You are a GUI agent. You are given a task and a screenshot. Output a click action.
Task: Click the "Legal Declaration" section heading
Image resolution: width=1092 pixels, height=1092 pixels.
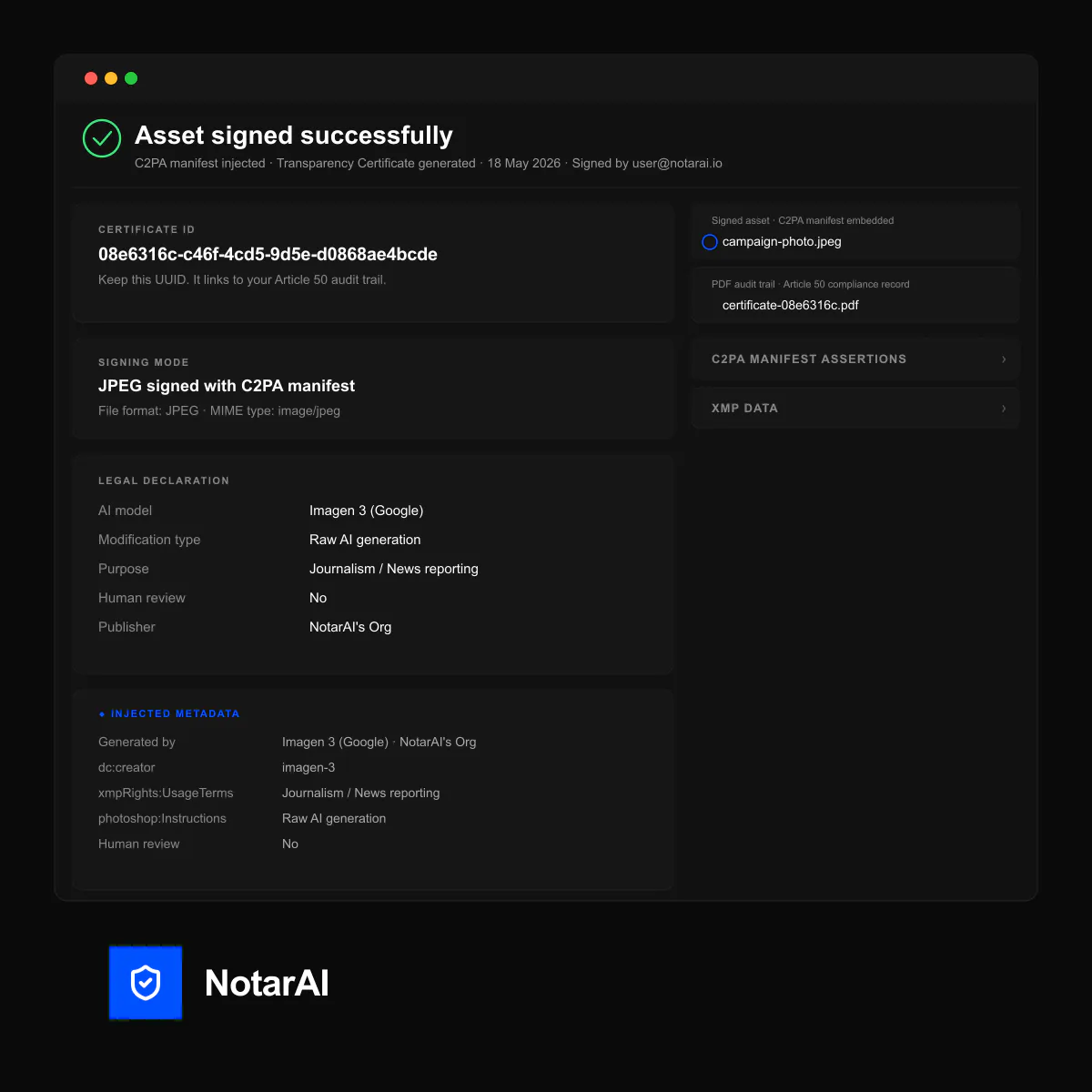click(x=164, y=480)
